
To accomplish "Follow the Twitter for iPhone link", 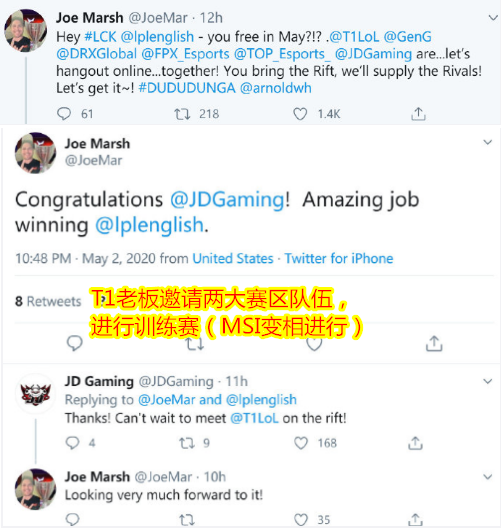I will point(339,259).
